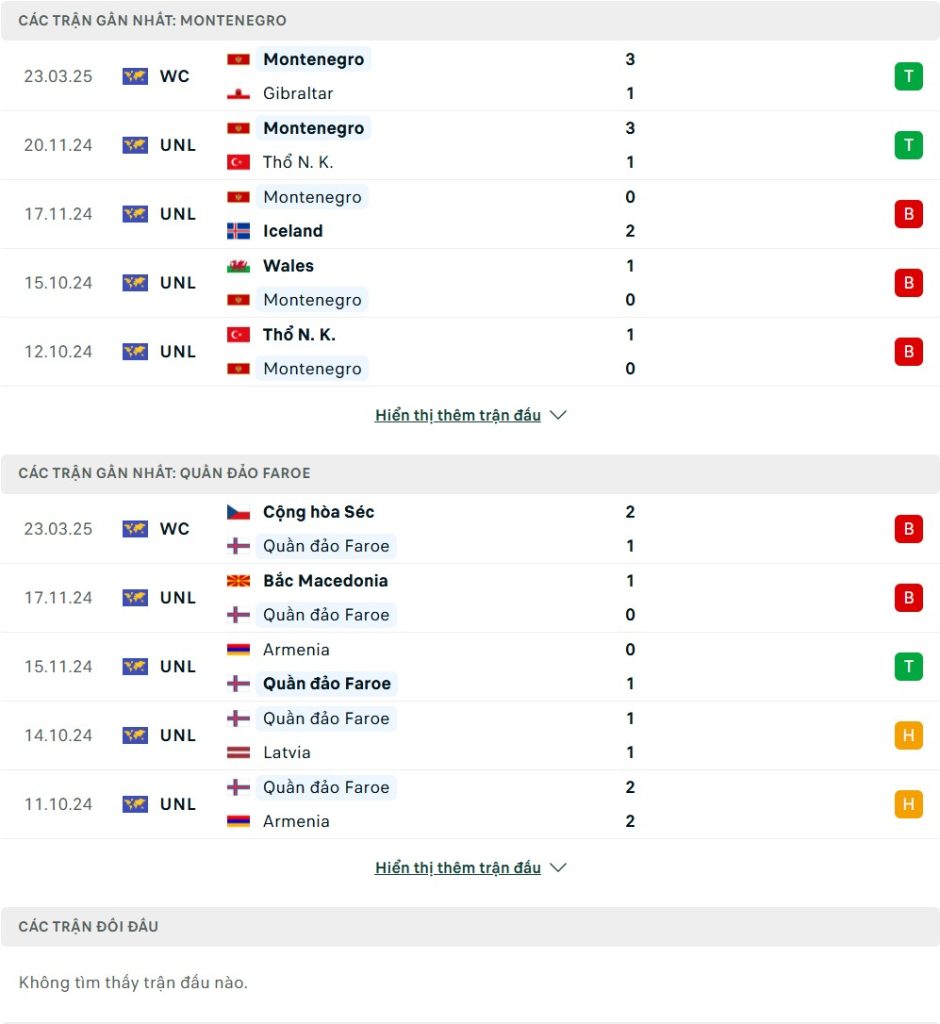
Task: Open 'Hiển thị thêm trận đấu' under Quần đảo Faroe
Action: pos(457,868)
